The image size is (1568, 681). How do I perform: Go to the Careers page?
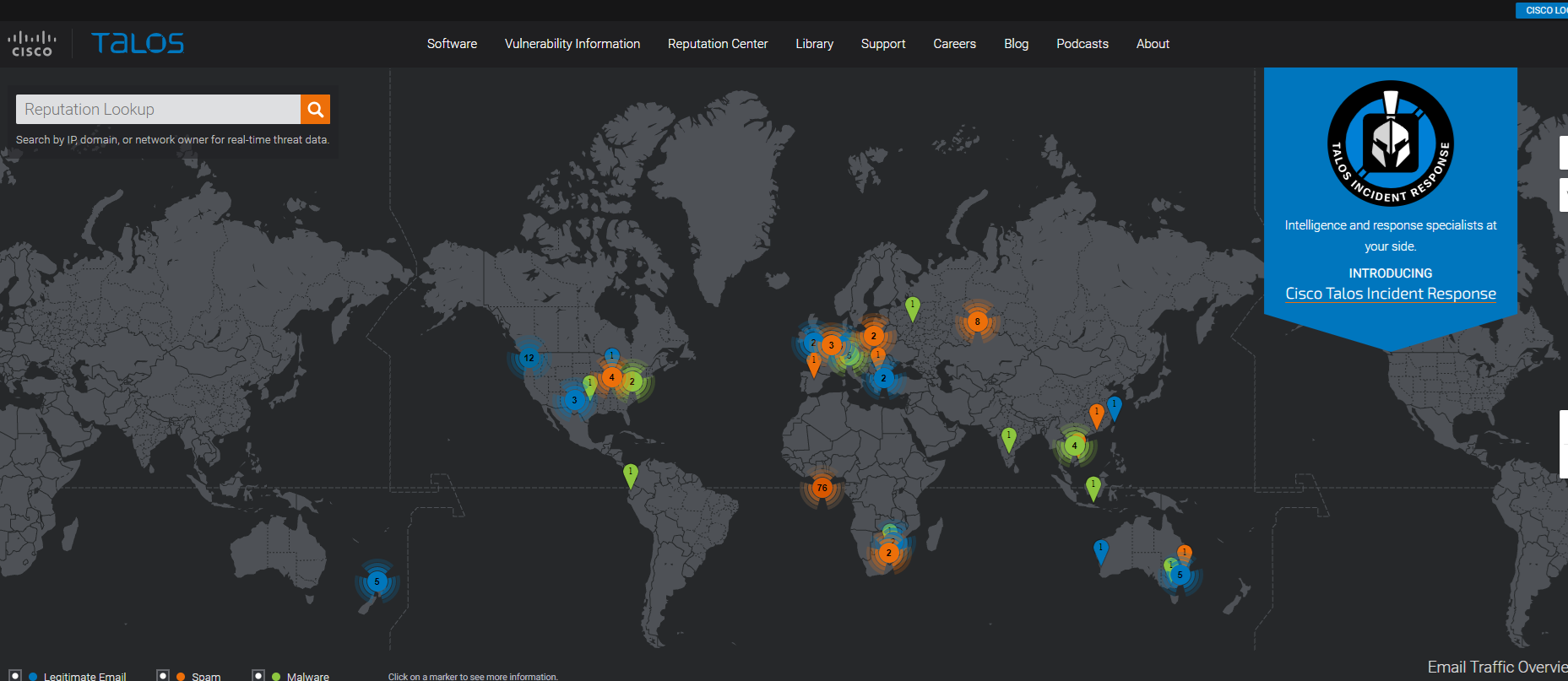tap(954, 44)
